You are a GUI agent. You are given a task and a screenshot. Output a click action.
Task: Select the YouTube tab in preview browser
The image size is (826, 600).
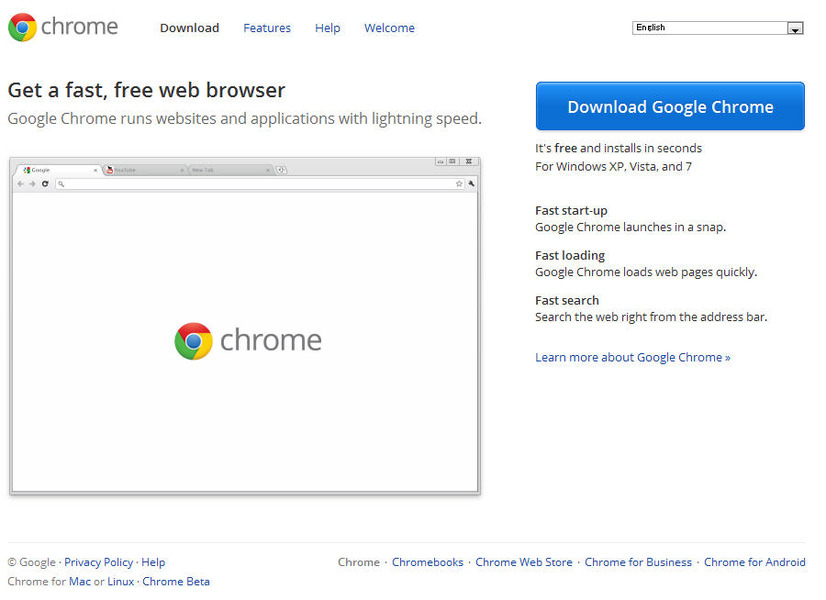click(x=145, y=170)
